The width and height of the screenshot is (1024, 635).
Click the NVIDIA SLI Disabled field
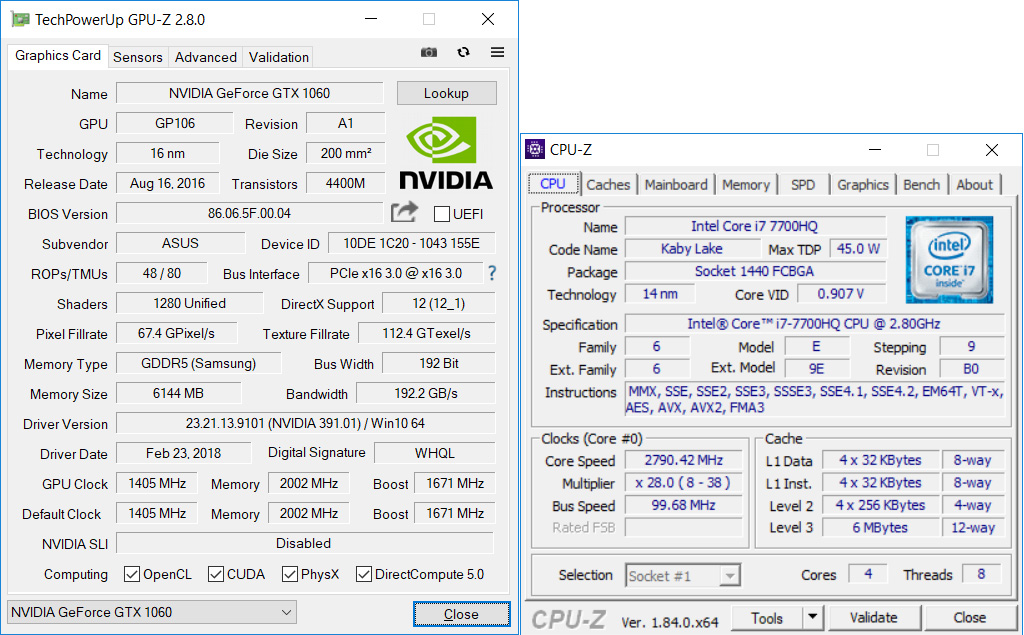coord(304,543)
